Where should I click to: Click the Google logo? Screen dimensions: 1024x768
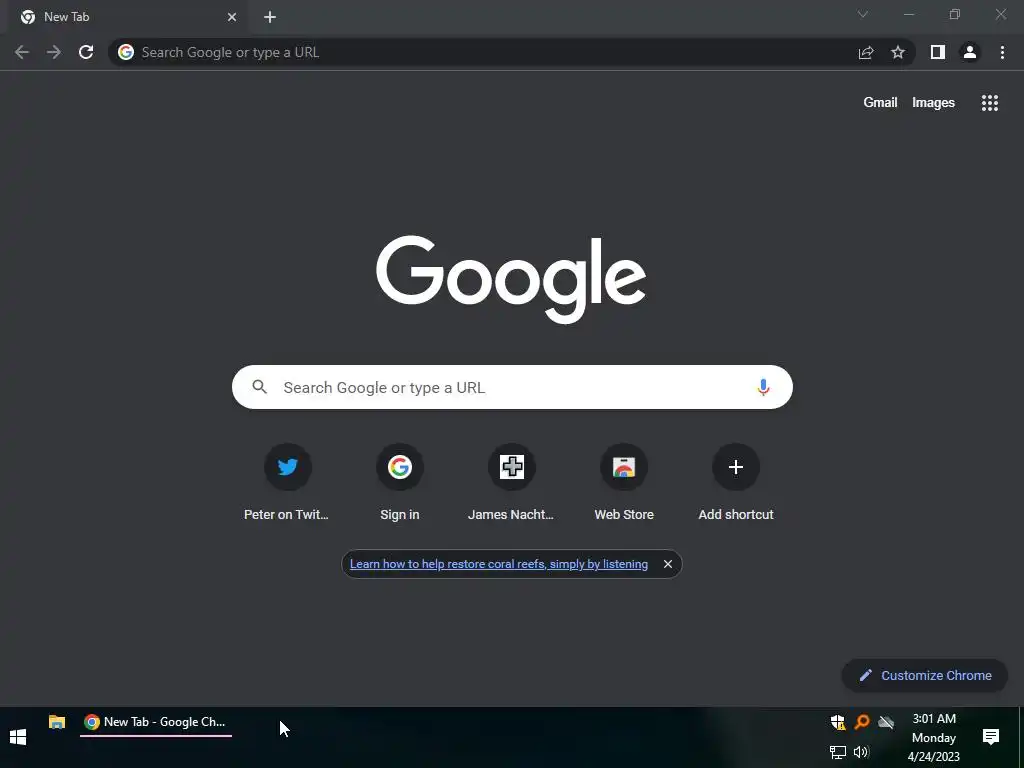point(511,280)
